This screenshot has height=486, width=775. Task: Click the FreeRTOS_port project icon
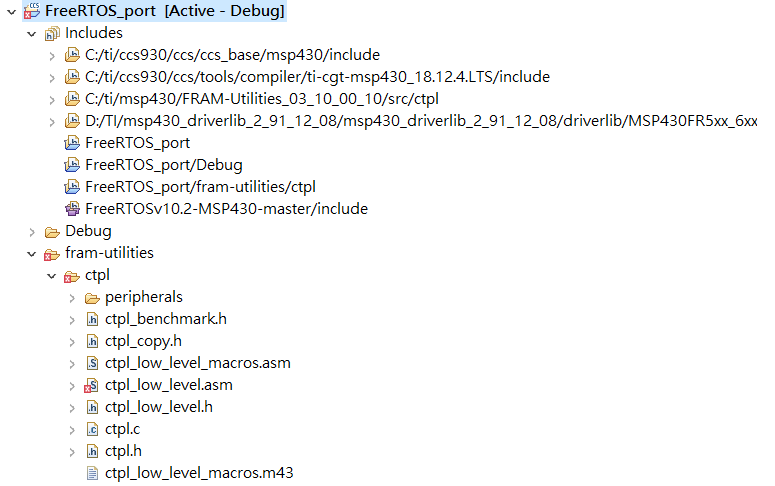(32, 11)
